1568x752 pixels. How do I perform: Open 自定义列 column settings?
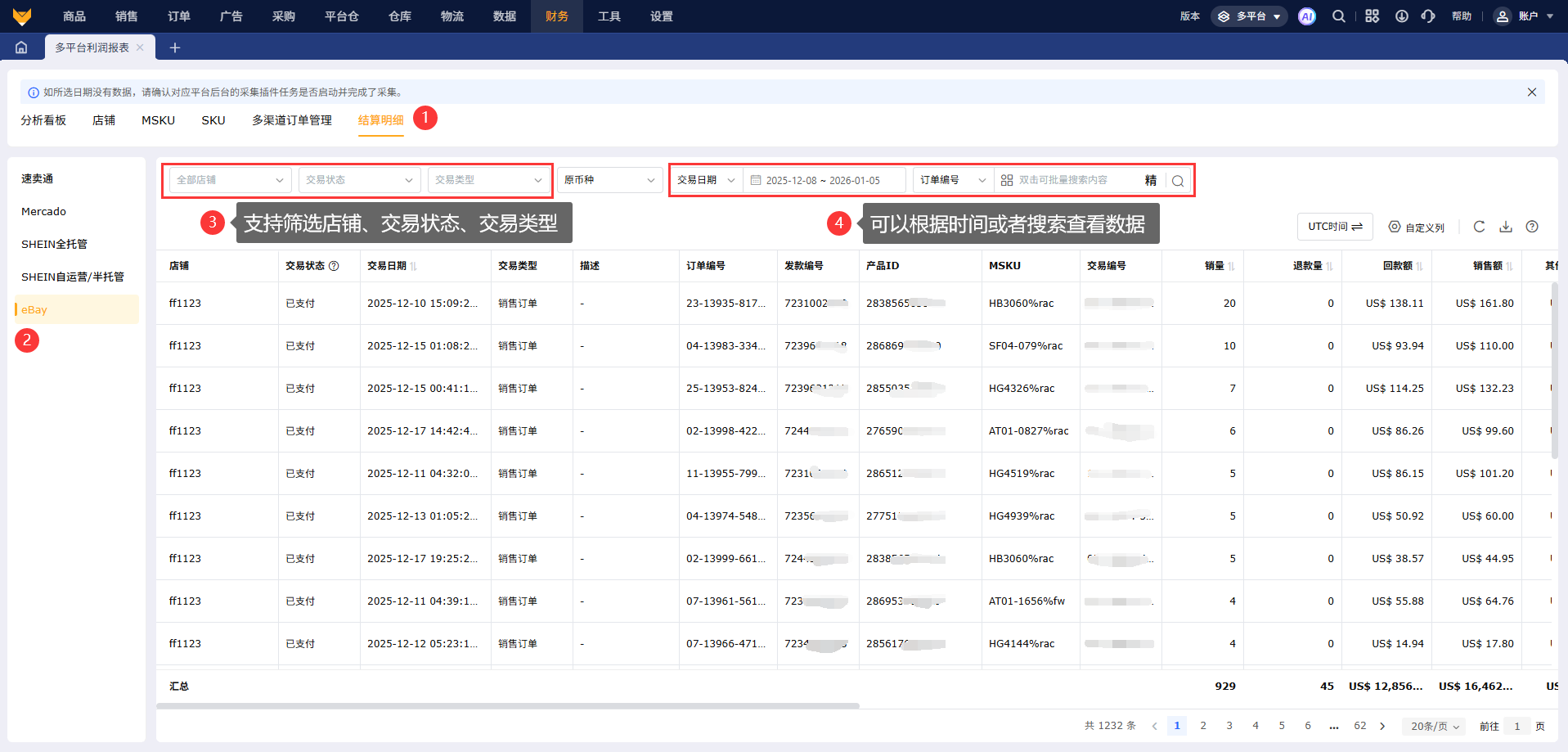click(1417, 227)
